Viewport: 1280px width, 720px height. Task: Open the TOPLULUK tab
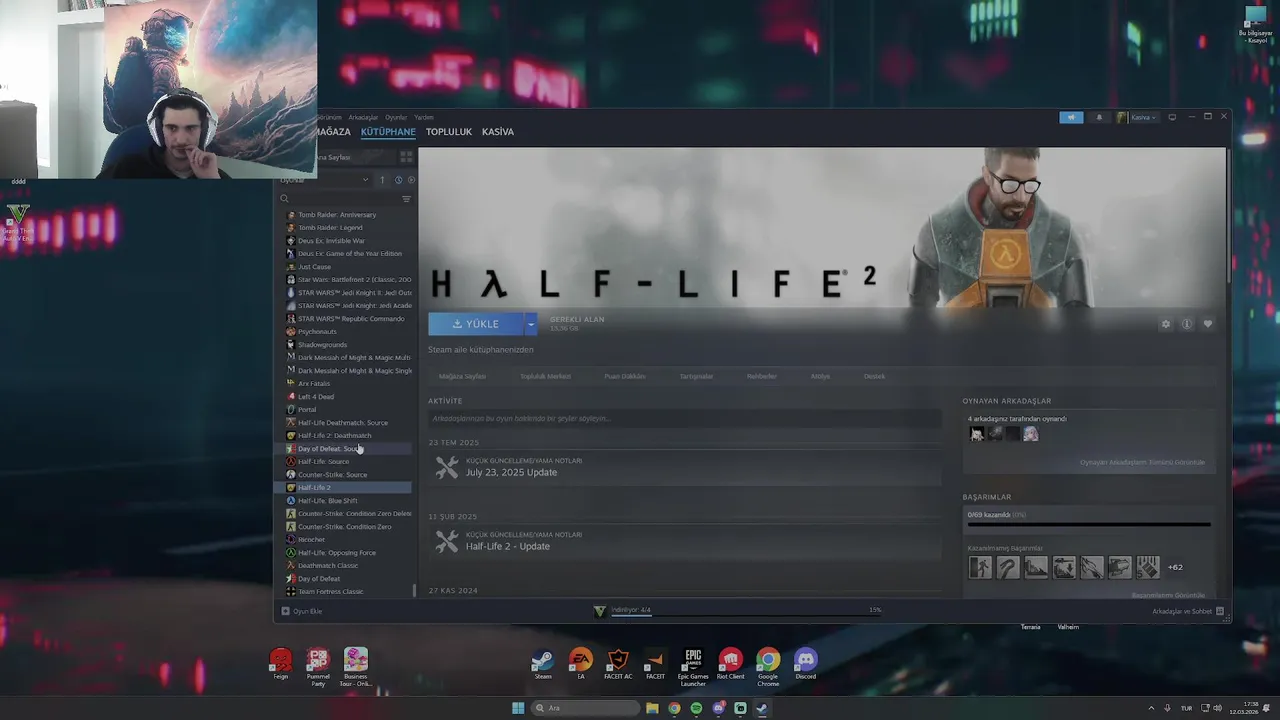click(x=449, y=132)
